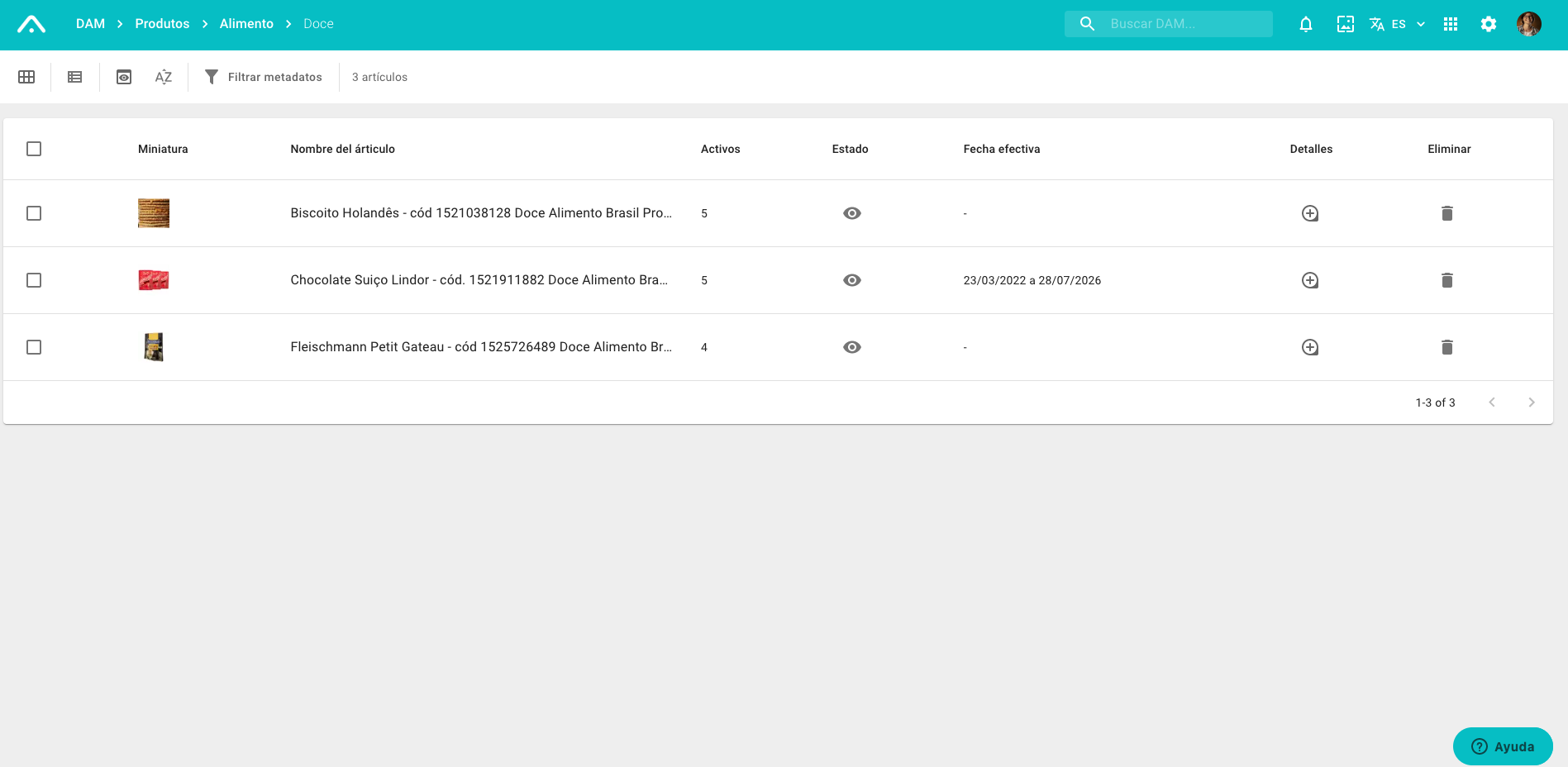Open notifications bell
This screenshot has width=1568, height=767.
(x=1306, y=24)
